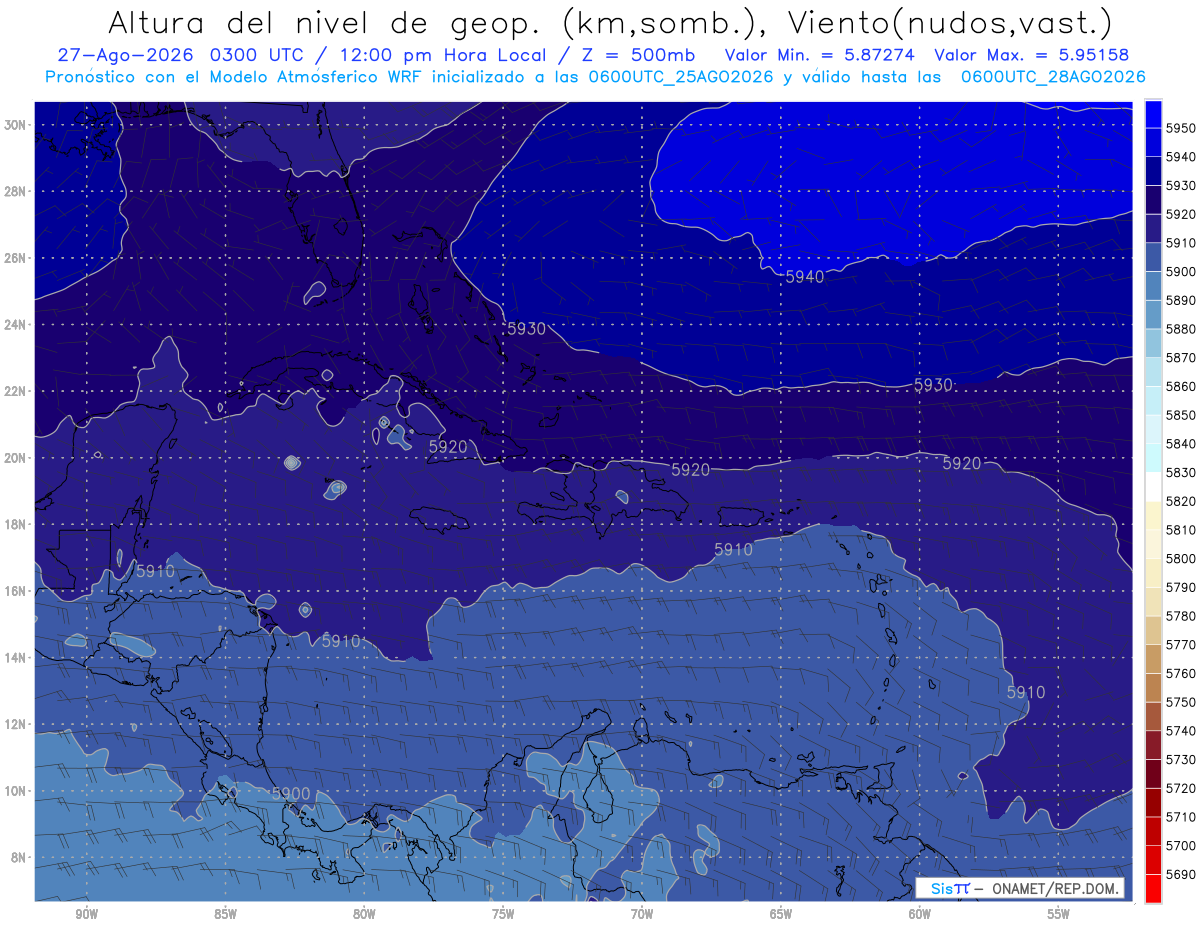Click the 'ONAMET/REP.DOM.' credit label
The height and width of the screenshot is (927, 1200).
coord(1054,889)
